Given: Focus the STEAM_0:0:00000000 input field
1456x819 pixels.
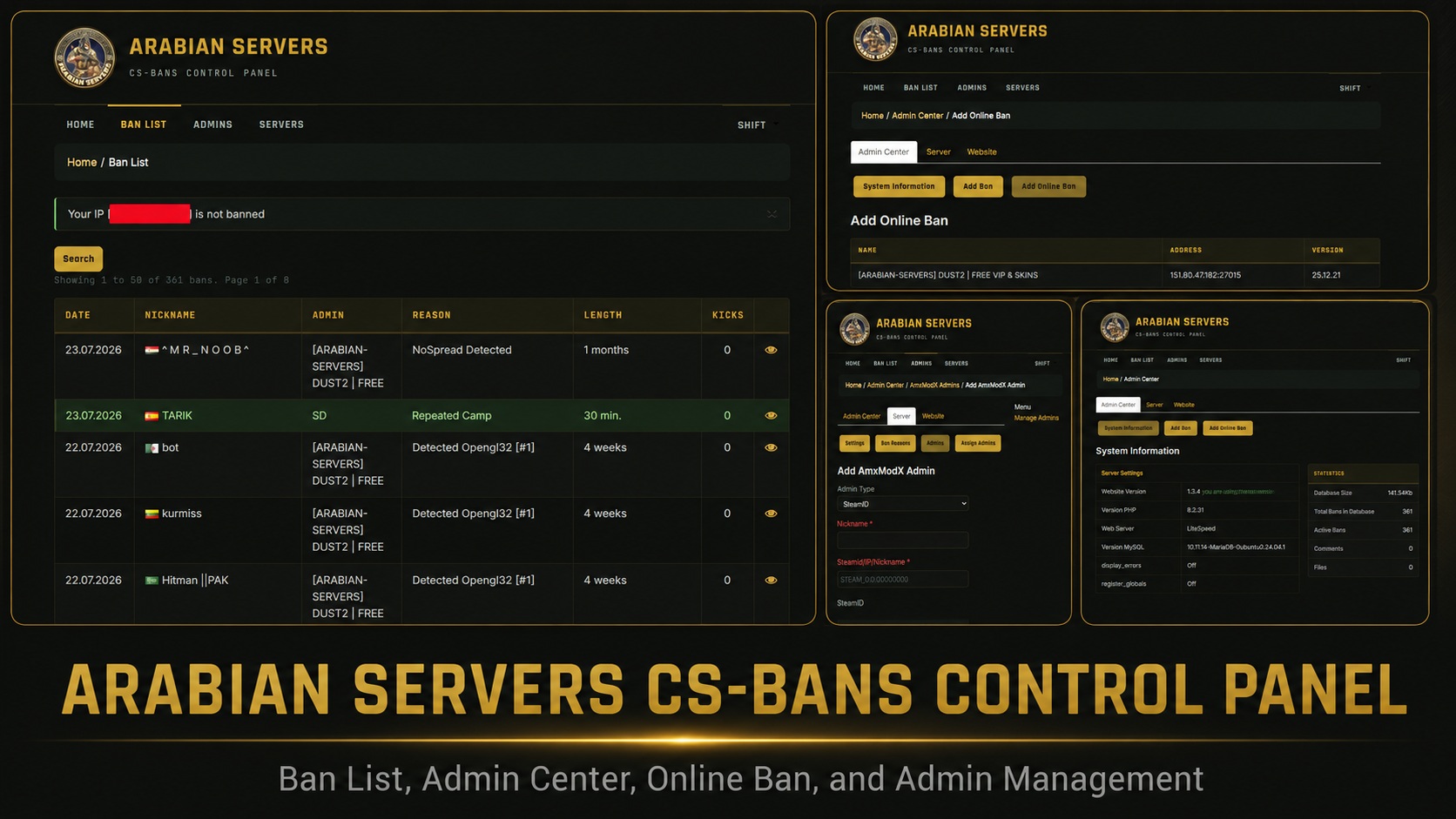Looking at the screenshot, I should click(902, 579).
